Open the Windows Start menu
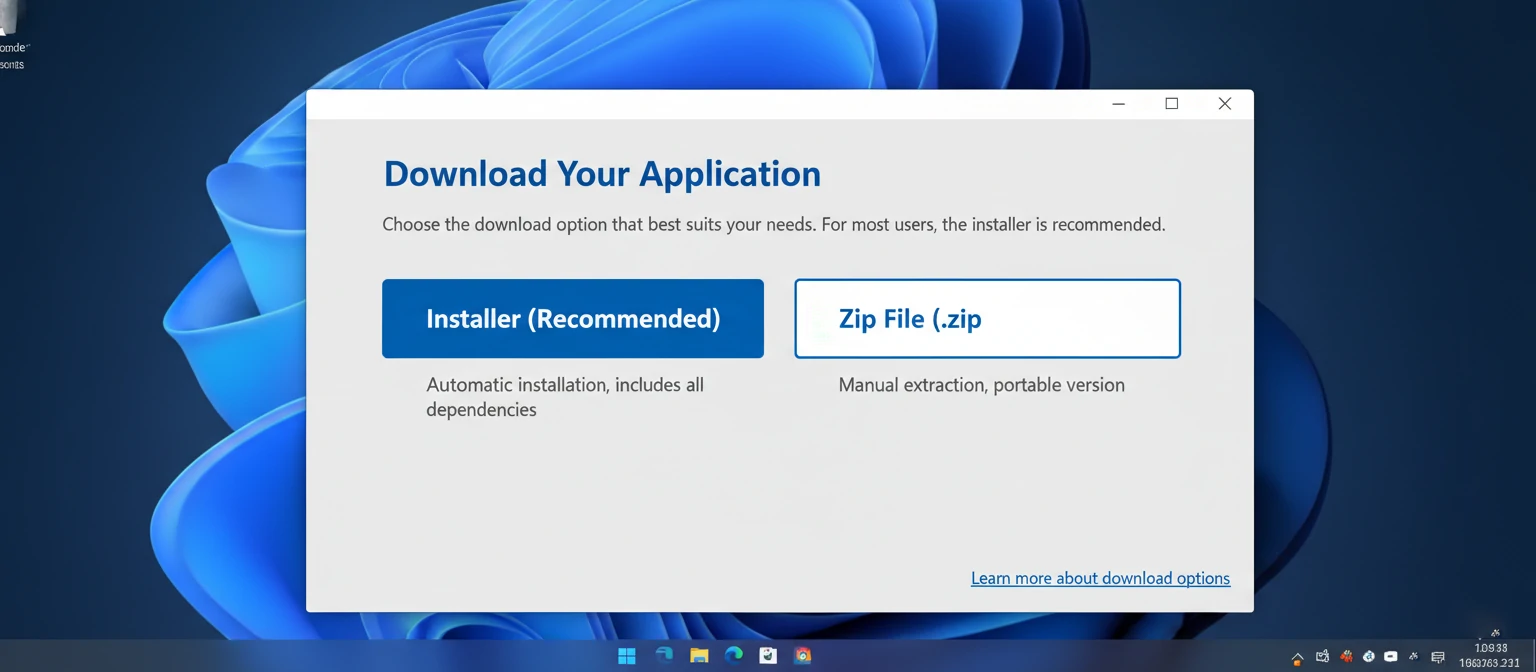 (x=626, y=655)
